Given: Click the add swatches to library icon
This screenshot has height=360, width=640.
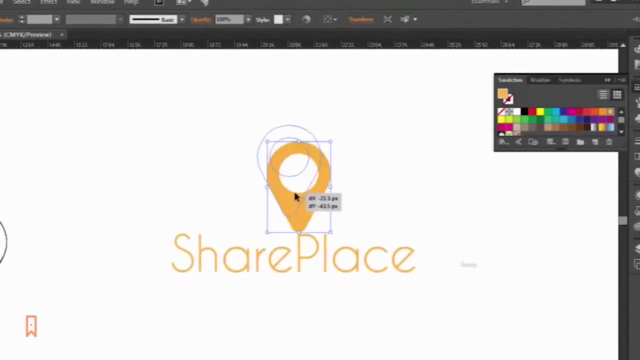Looking at the screenshot, I should [533, 142].
